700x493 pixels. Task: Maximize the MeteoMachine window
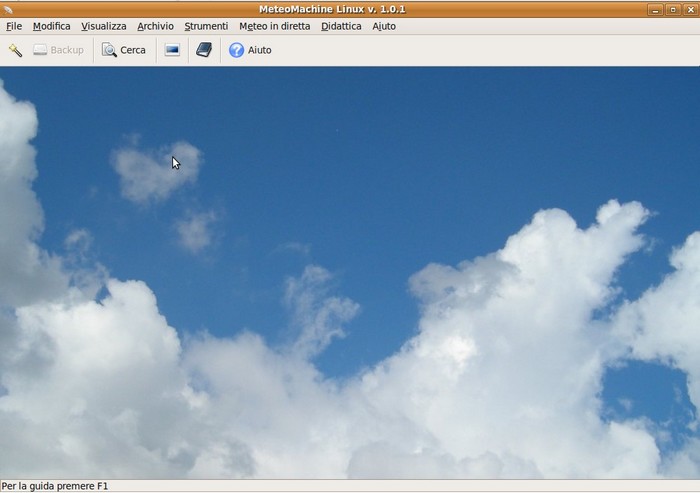click(673, 9)
